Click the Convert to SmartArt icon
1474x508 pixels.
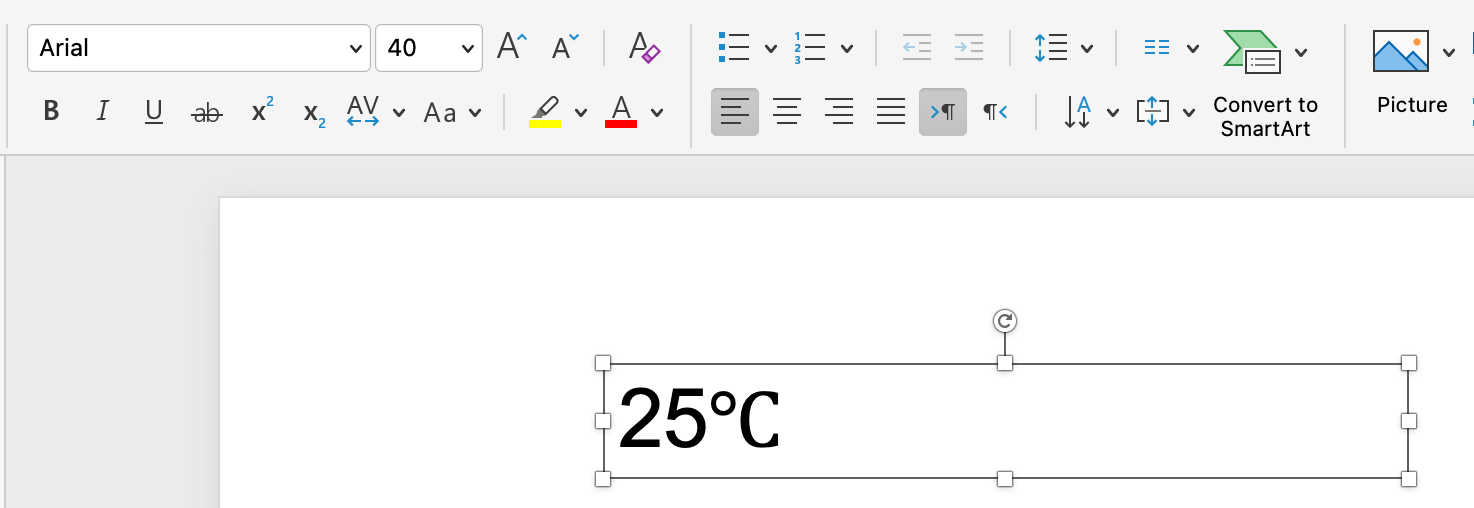[x=1252, y=51]
